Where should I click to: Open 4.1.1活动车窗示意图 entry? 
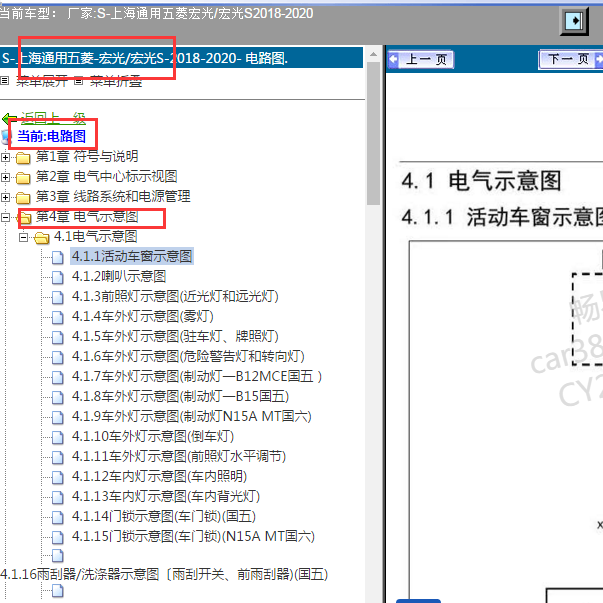132,257
